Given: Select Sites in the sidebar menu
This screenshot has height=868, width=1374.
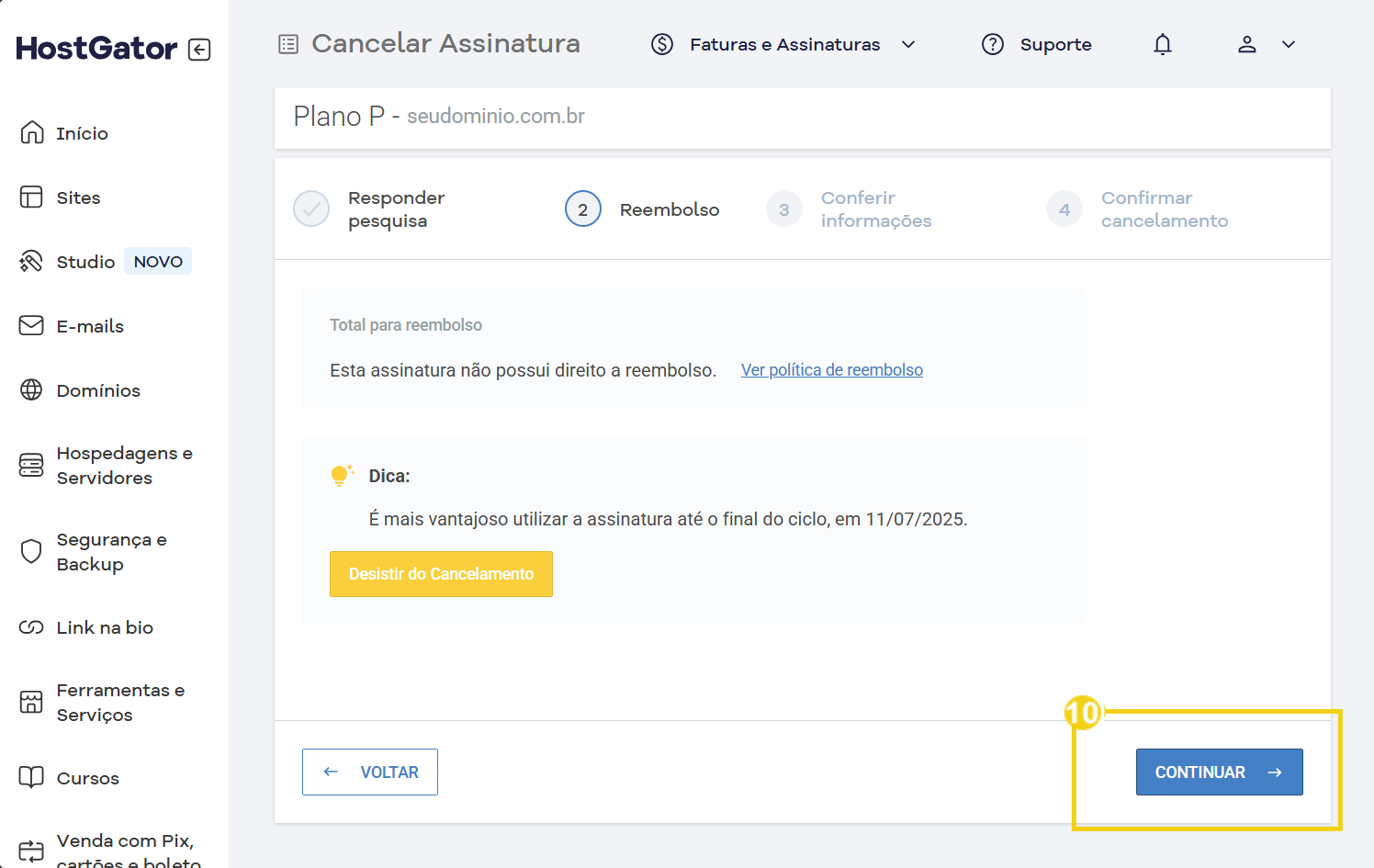Looking at the screenshot, I should (x=78, y=197).
